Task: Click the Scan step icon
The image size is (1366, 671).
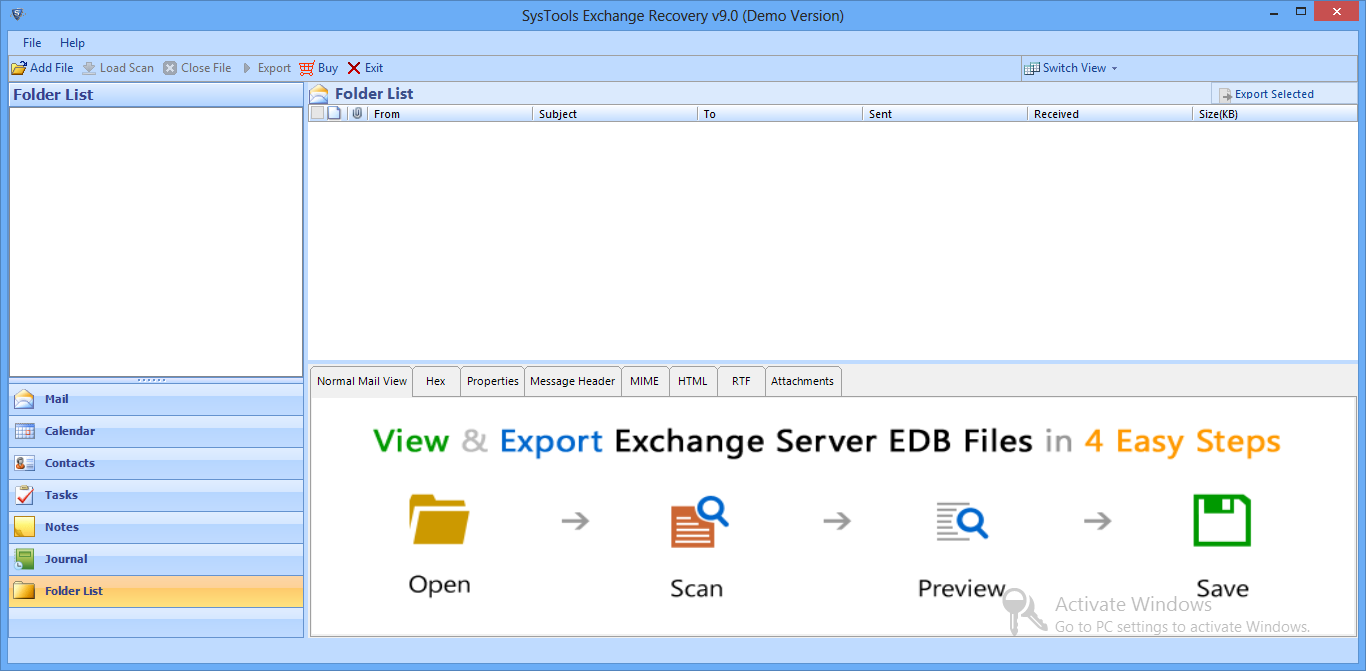Action: (700, 521)
